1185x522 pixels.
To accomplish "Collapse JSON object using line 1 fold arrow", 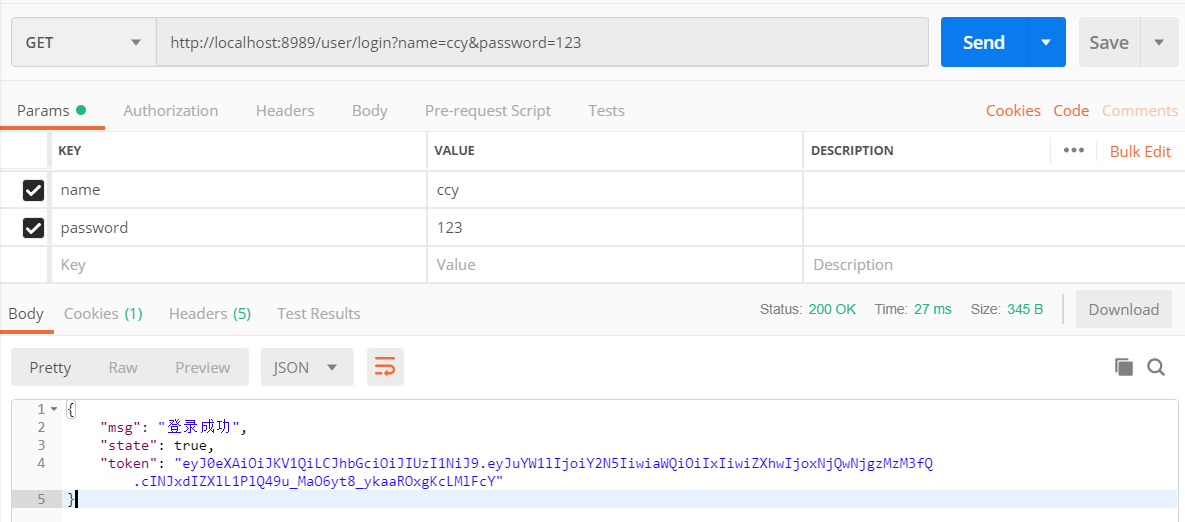I will (x=54, y=409).
